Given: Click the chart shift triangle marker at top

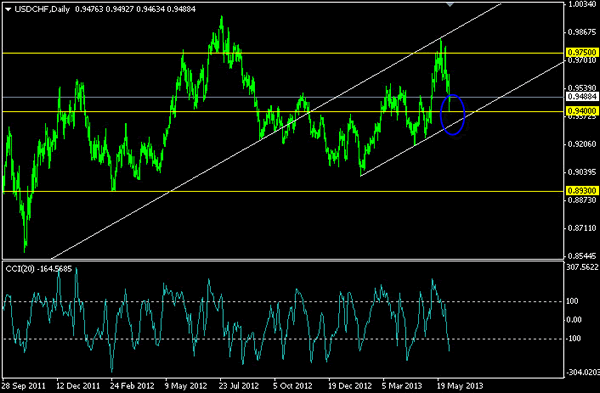Looking at the screenshot, I should [450, 4].
